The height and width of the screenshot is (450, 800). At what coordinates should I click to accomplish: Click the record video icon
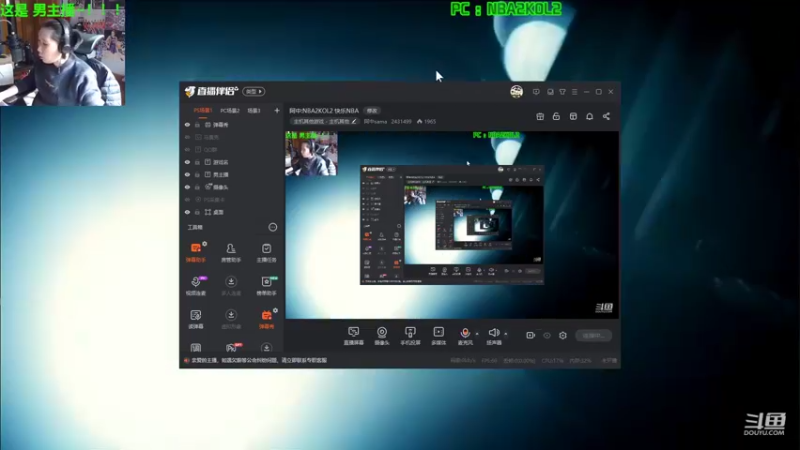click(531, 335)
